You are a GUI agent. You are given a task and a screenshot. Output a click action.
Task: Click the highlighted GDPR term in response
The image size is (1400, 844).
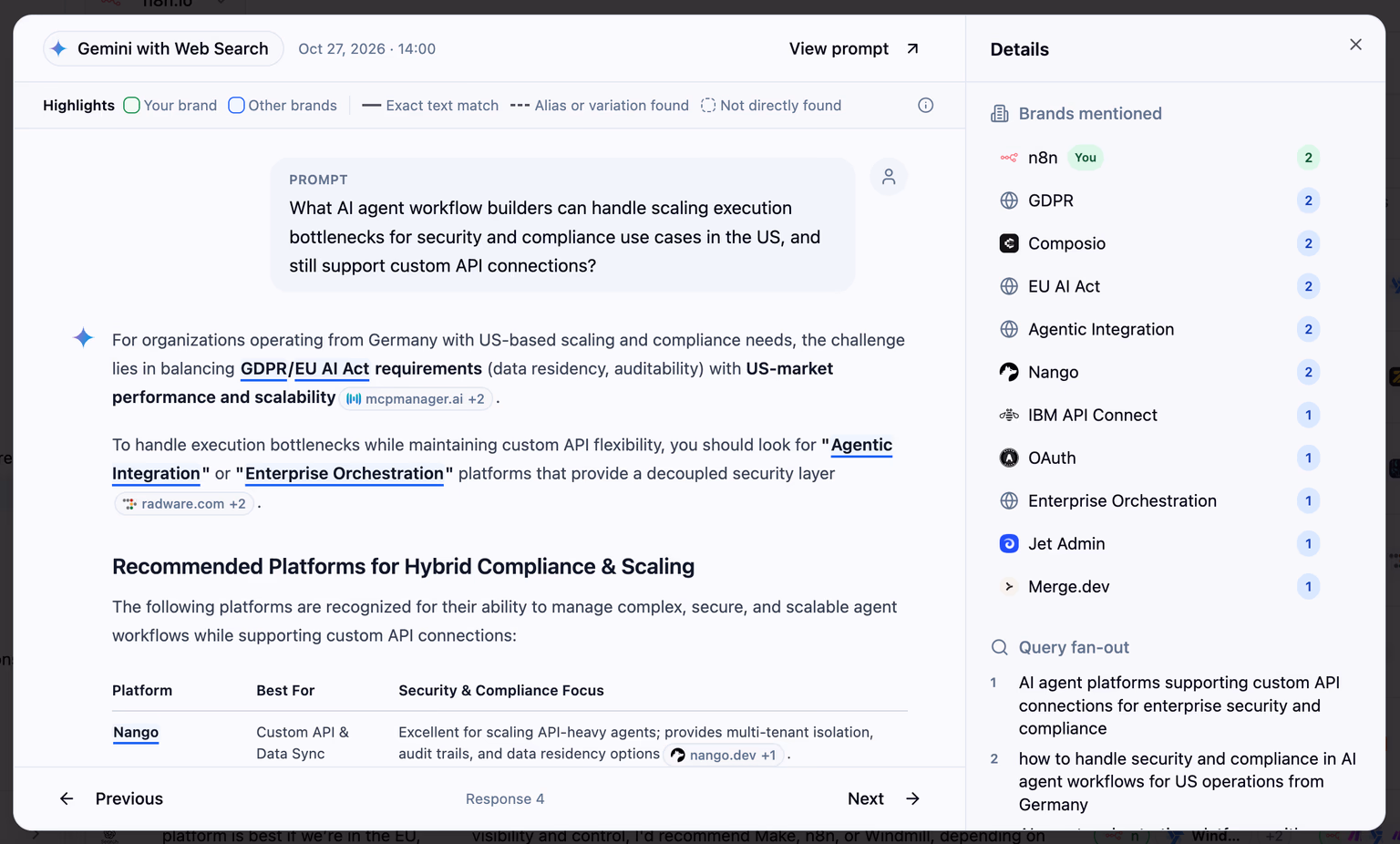(263, 368)
